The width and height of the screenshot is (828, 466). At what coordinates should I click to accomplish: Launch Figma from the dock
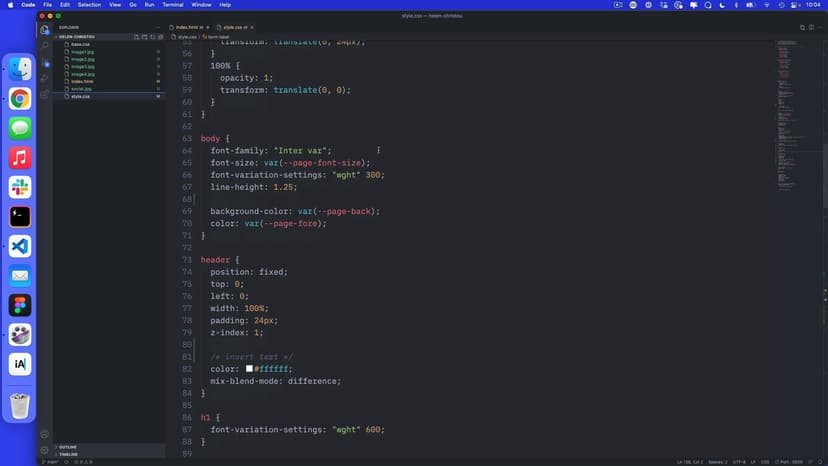click(20, 305)
